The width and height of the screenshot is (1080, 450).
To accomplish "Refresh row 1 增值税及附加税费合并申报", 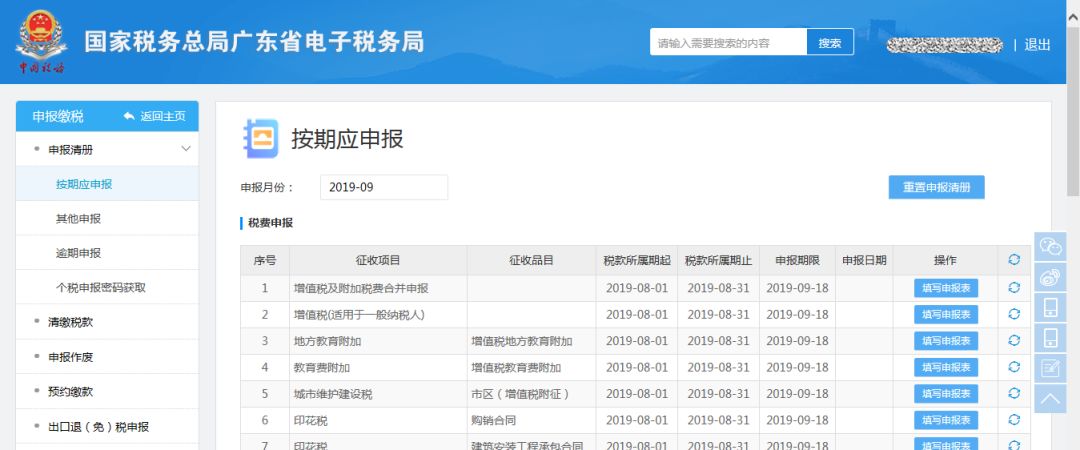I will pos(1014,288).
